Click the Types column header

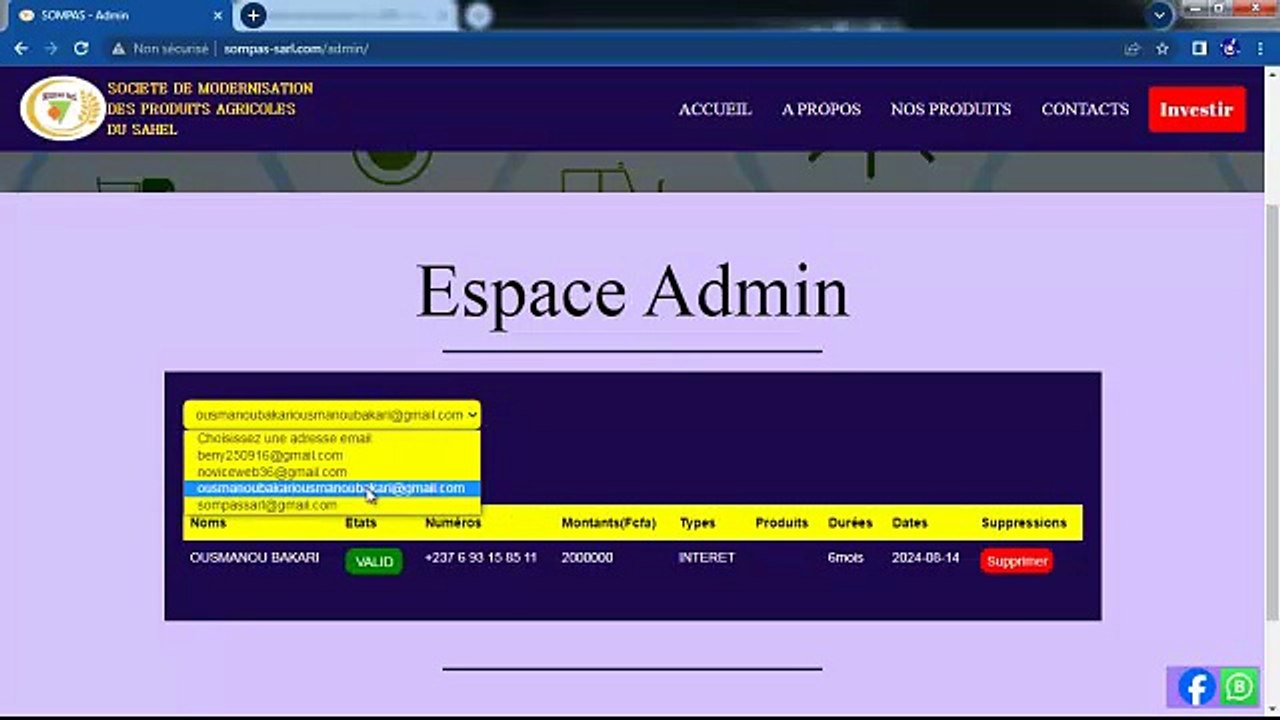click(x=698, y=523)
